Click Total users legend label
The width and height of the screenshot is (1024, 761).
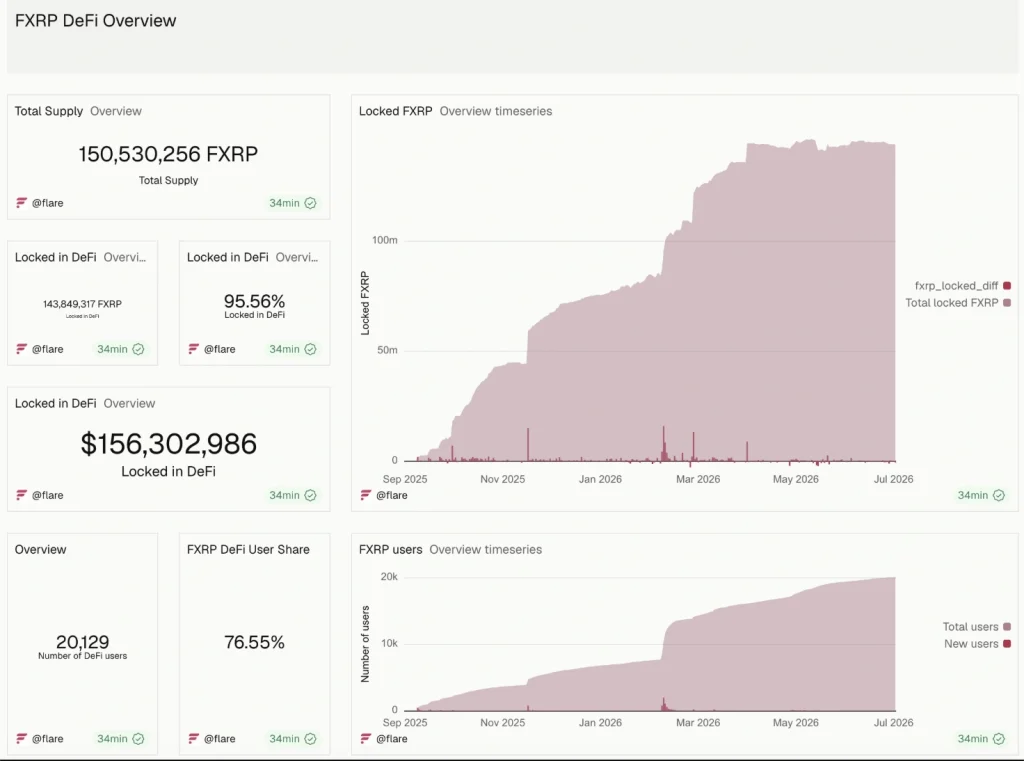click(970, 626)
